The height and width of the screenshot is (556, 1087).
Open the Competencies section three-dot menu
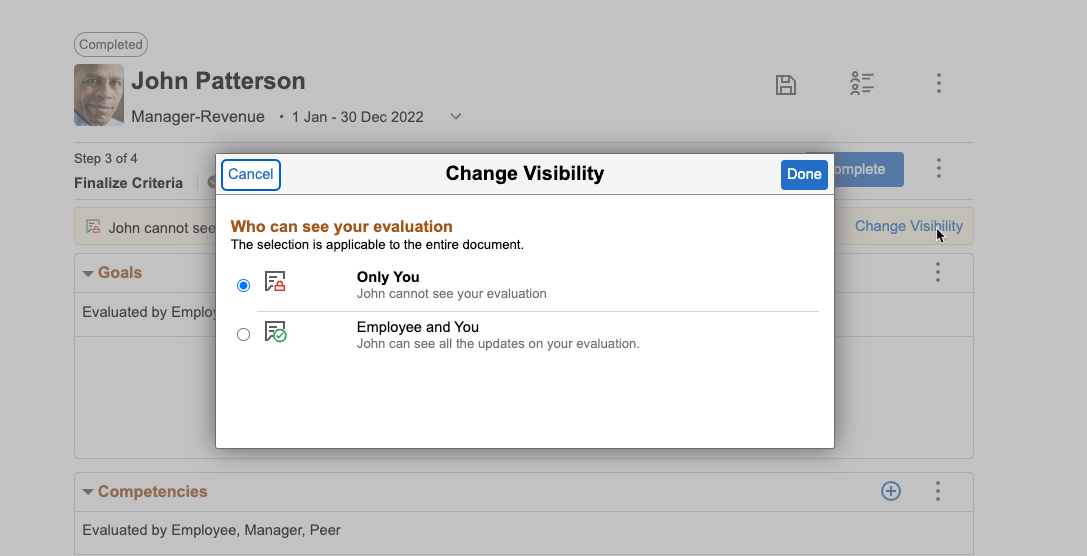(938, 491)
